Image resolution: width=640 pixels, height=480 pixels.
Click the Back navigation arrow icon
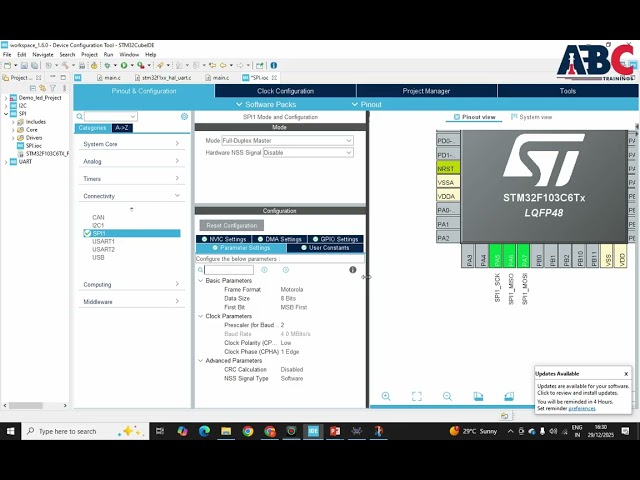pyautogui.click(x=223, y=65)
